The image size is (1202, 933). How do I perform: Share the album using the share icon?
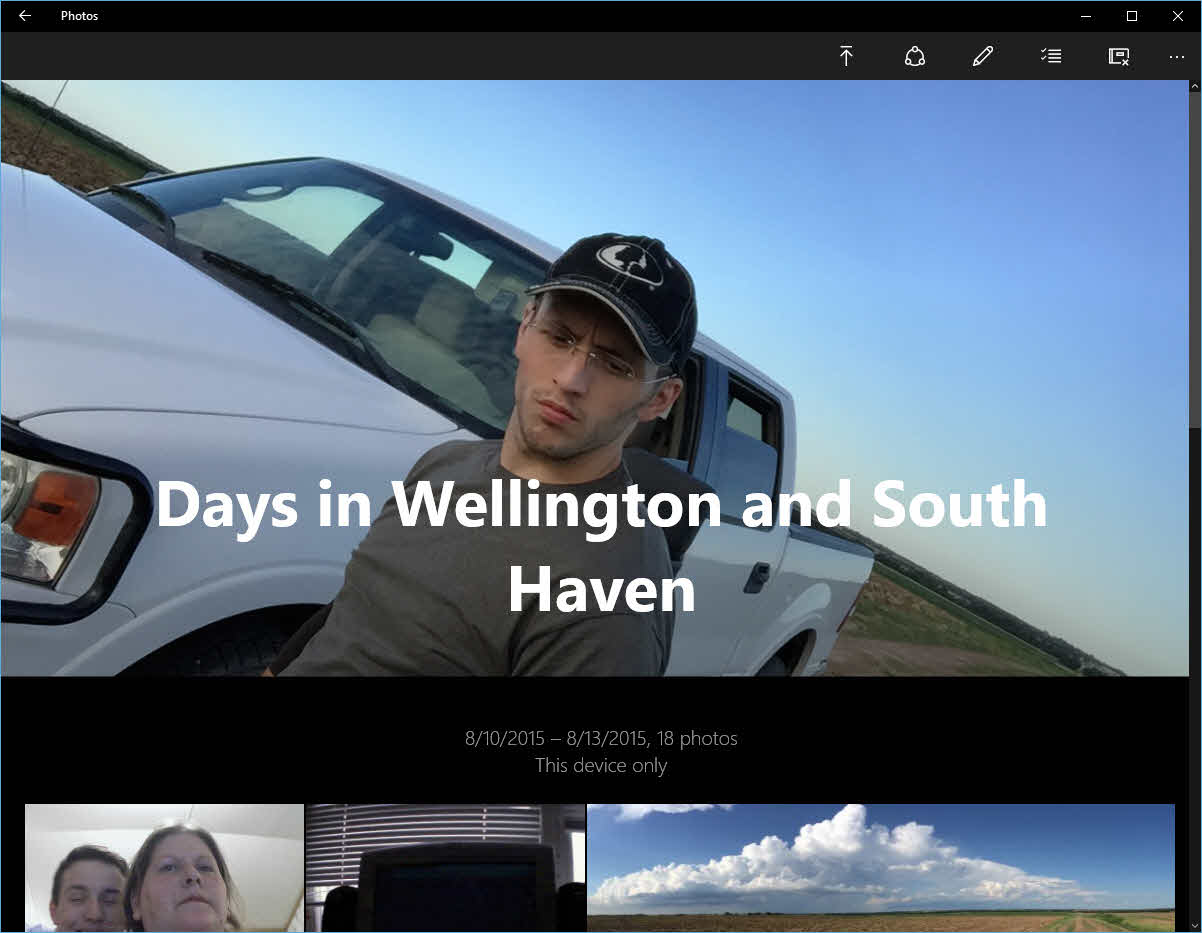coord(914,57)
